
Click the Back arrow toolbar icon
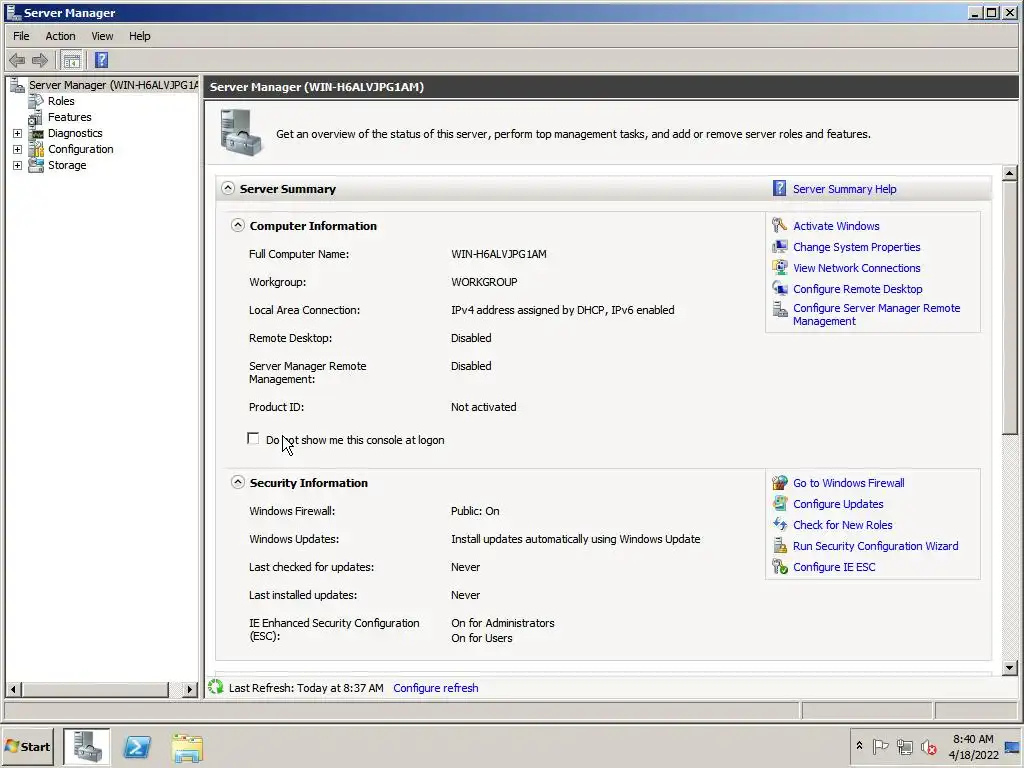[17, 61]
